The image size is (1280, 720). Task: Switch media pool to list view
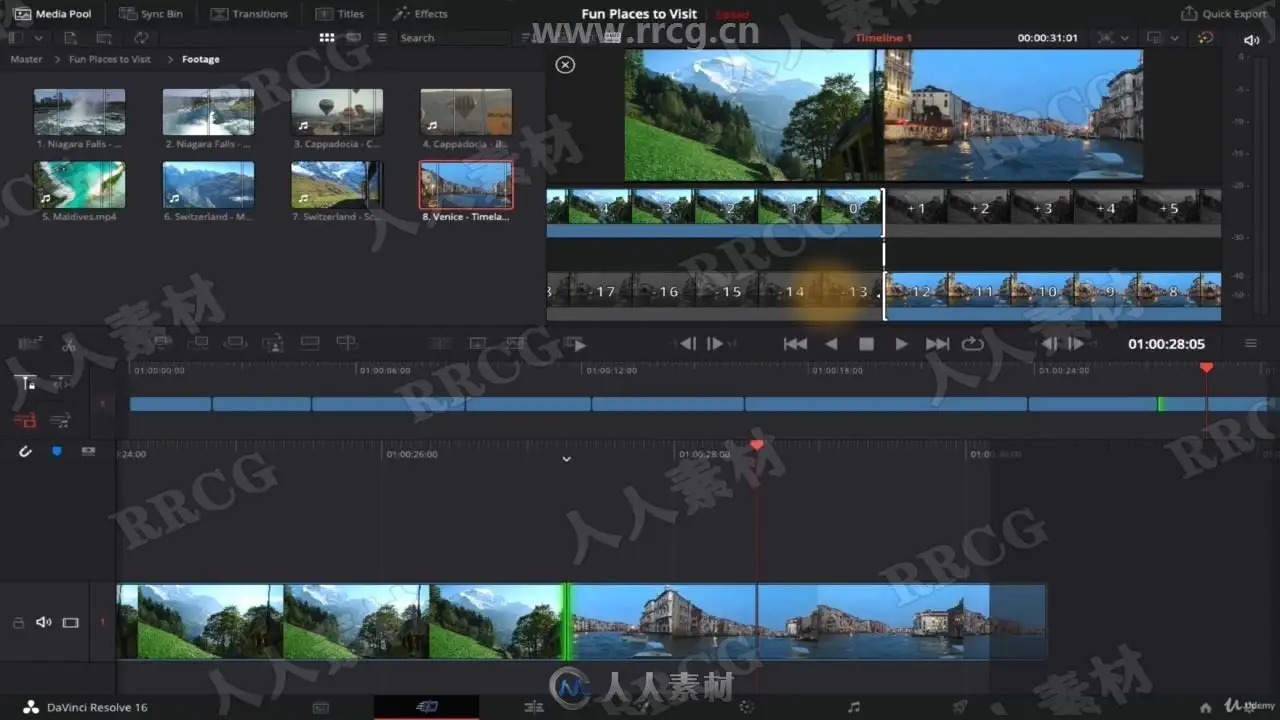381,38
